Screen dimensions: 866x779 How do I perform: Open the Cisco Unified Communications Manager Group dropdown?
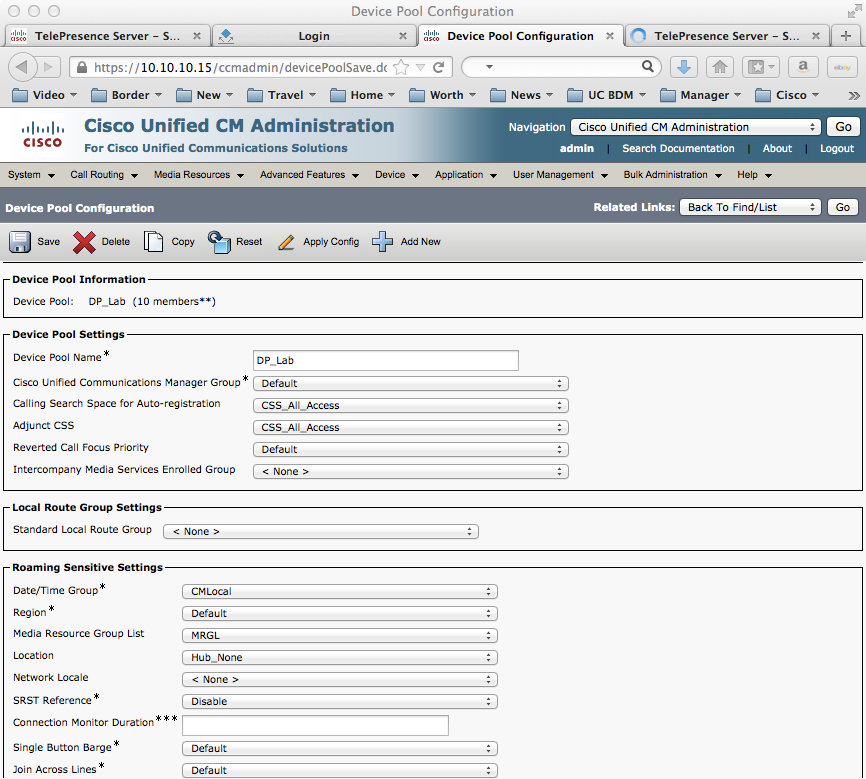click(x=411, y=383)
